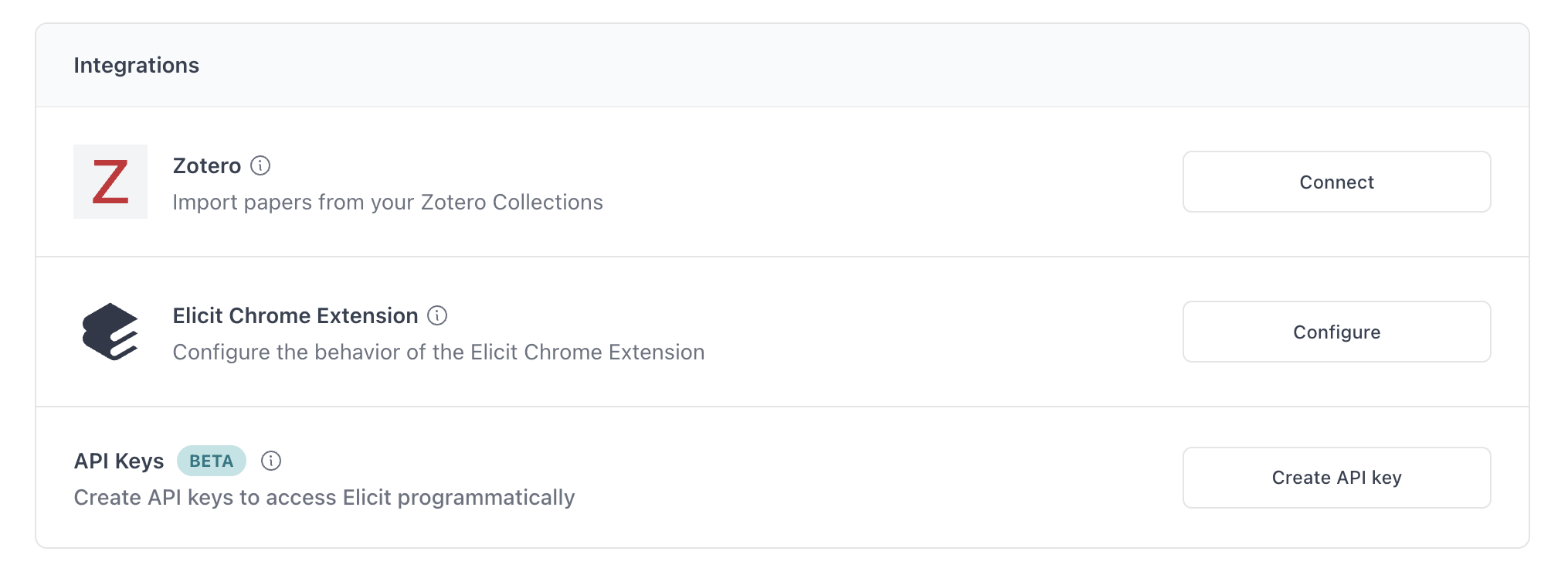Image resolution: width=1568 pixels, height=572 pixels.
Task: Click the BETA badge
Action: (211, 461)
